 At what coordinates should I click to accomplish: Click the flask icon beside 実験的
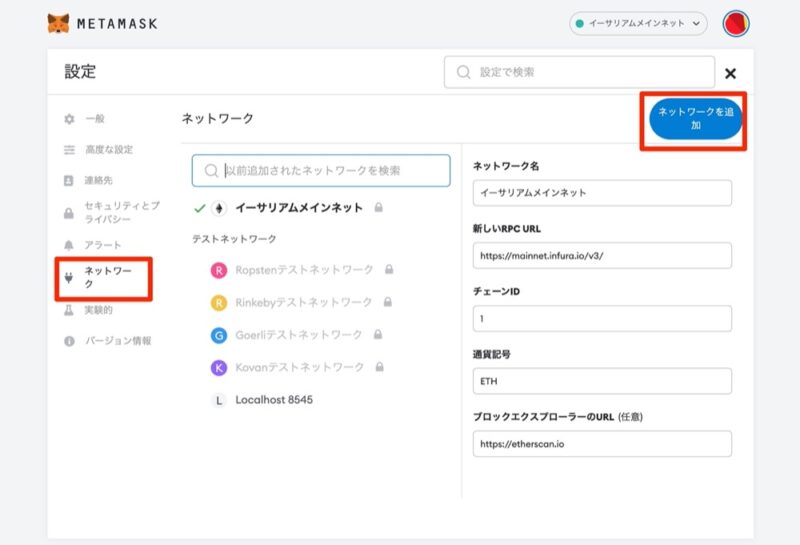[69, 310]
